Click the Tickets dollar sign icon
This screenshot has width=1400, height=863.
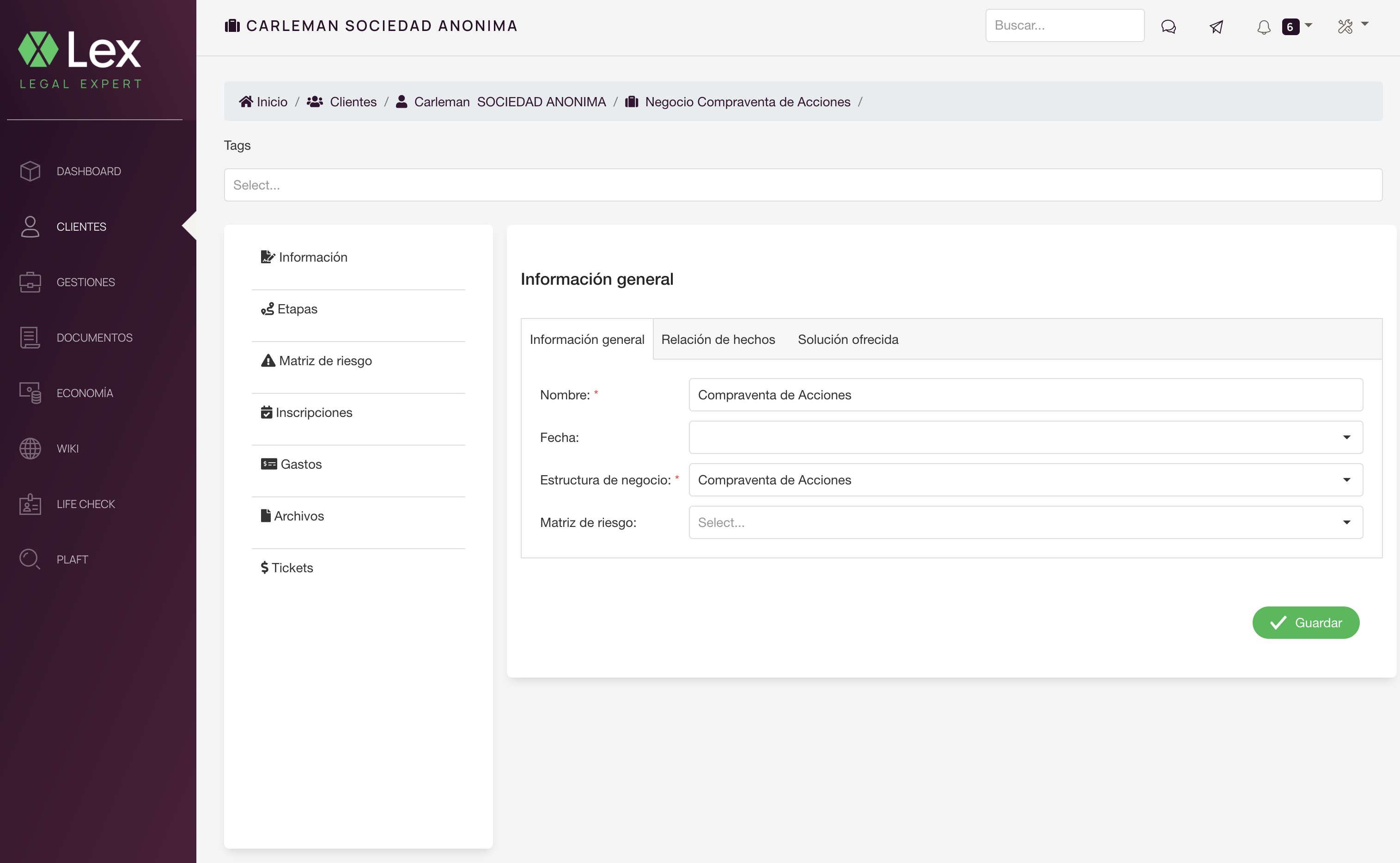pos(265,568)
